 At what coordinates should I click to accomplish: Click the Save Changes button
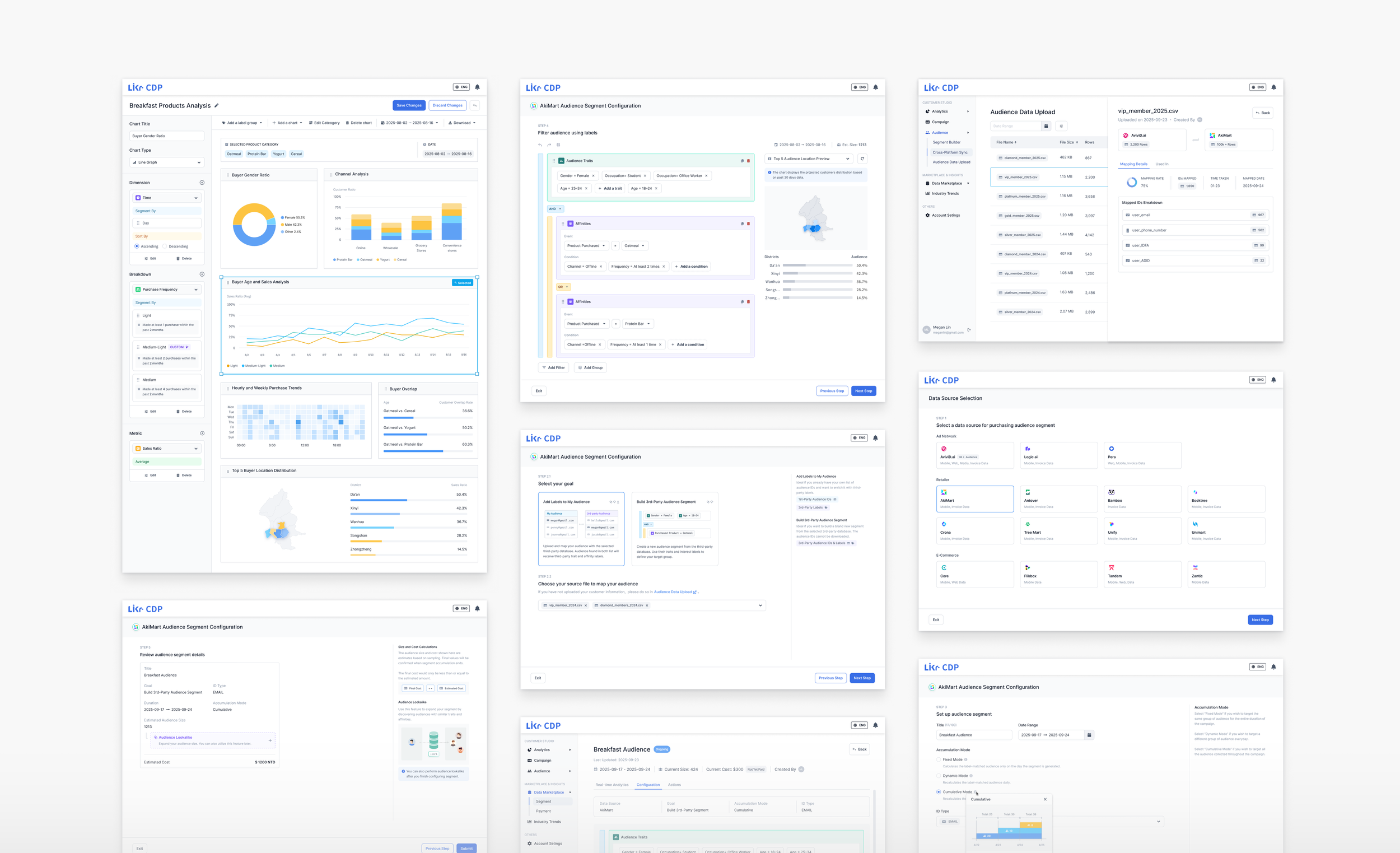point(409,106)
